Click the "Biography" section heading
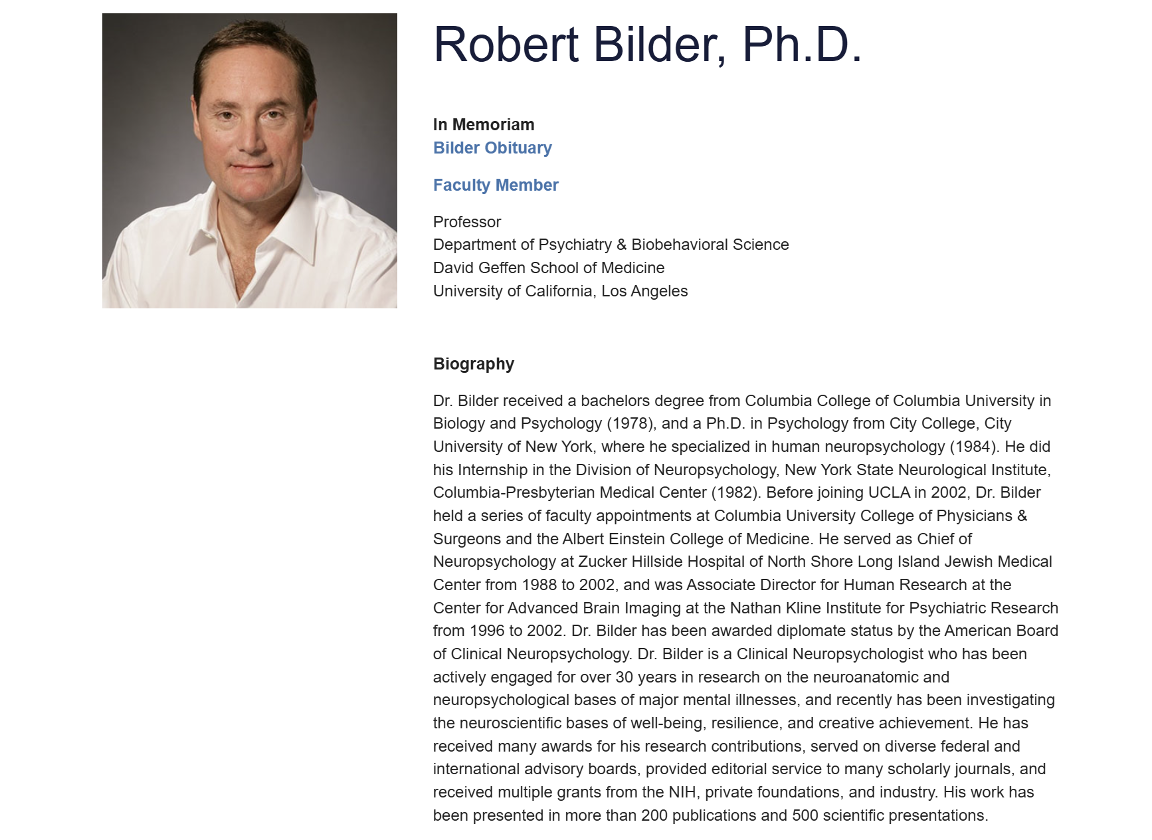This screenshot has height=840, width=1152. point(473,364)
